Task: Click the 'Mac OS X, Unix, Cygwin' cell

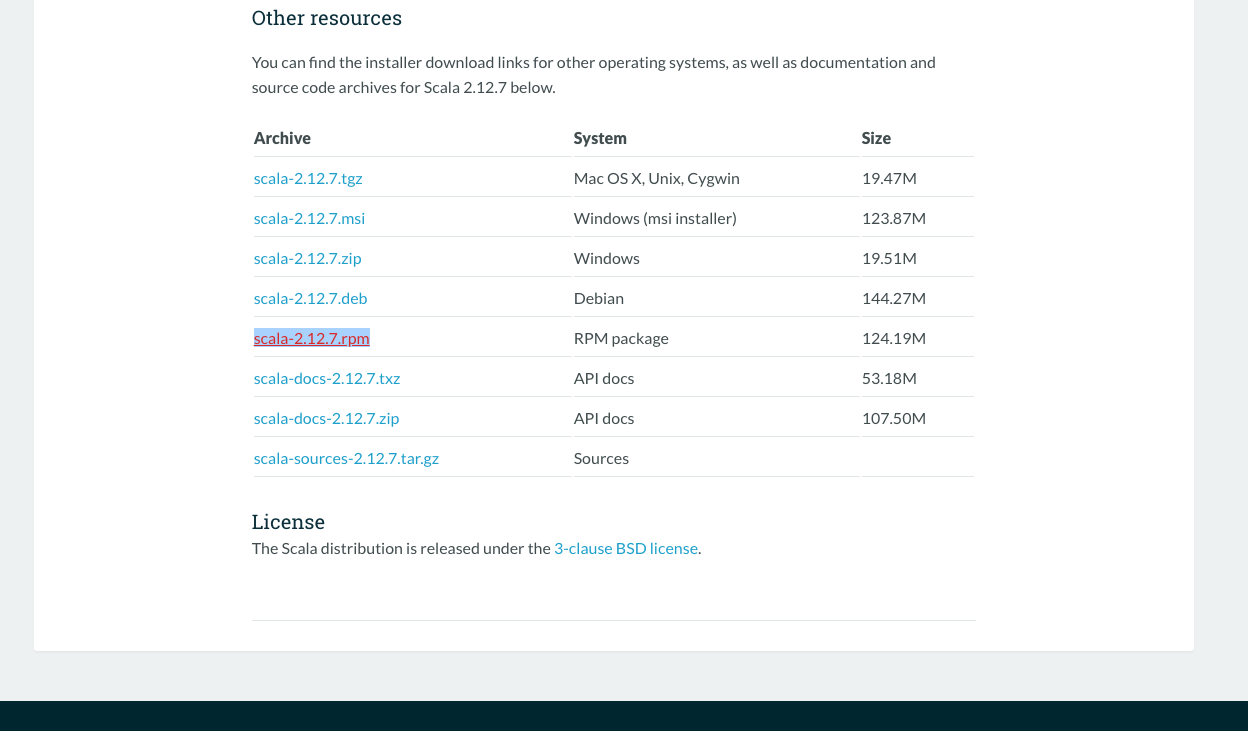Action: (657, 178)
